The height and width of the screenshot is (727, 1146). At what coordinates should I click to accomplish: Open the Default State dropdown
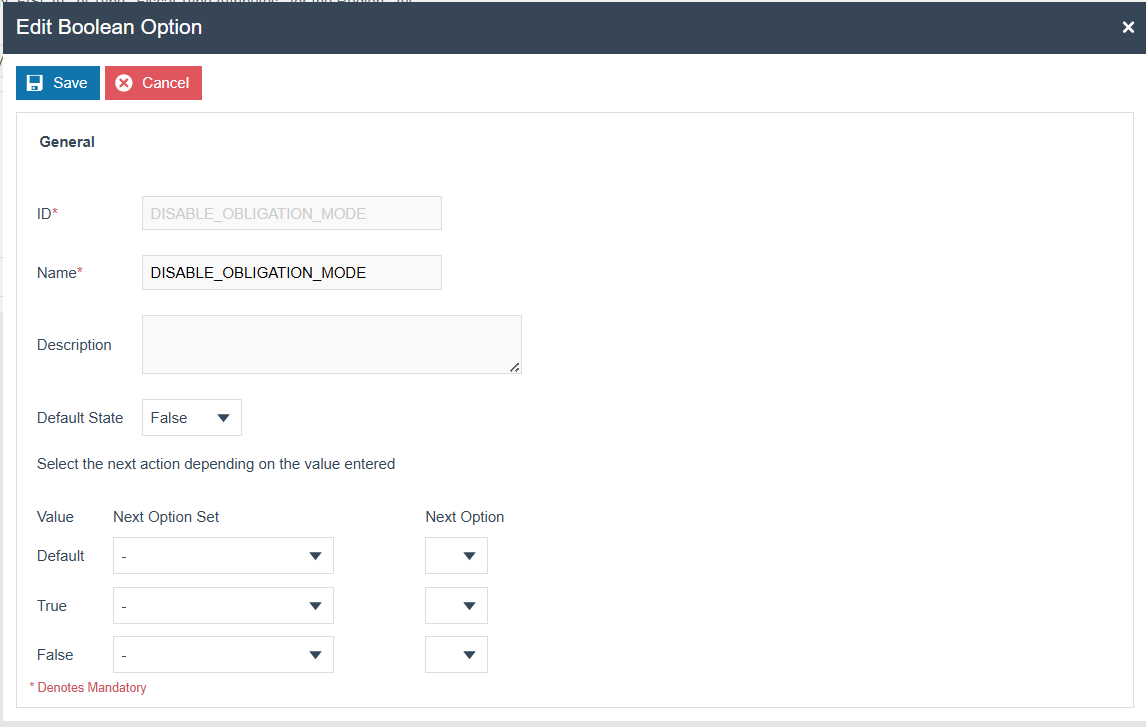(x=191, y=418)
